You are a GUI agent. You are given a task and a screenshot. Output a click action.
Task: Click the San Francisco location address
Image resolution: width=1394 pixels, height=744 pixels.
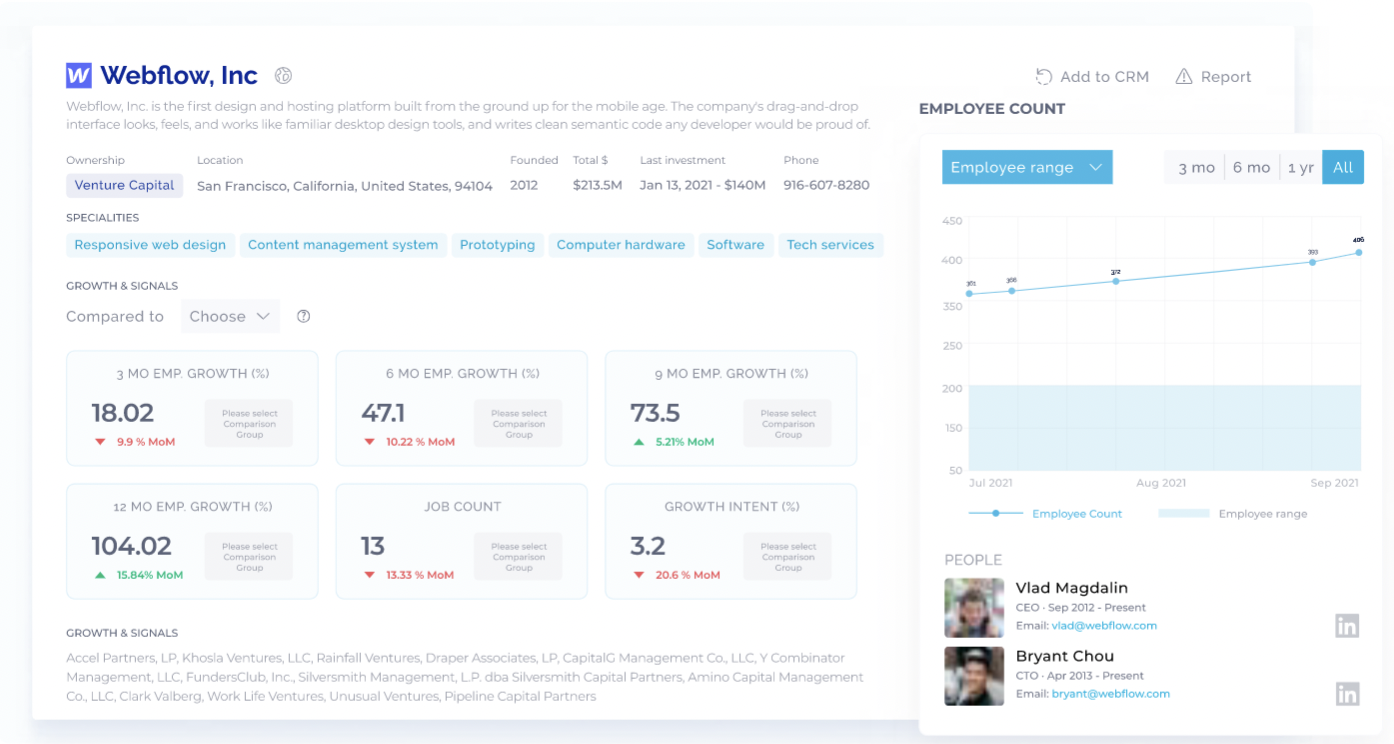pyautogui.click(x=345, y=186)
